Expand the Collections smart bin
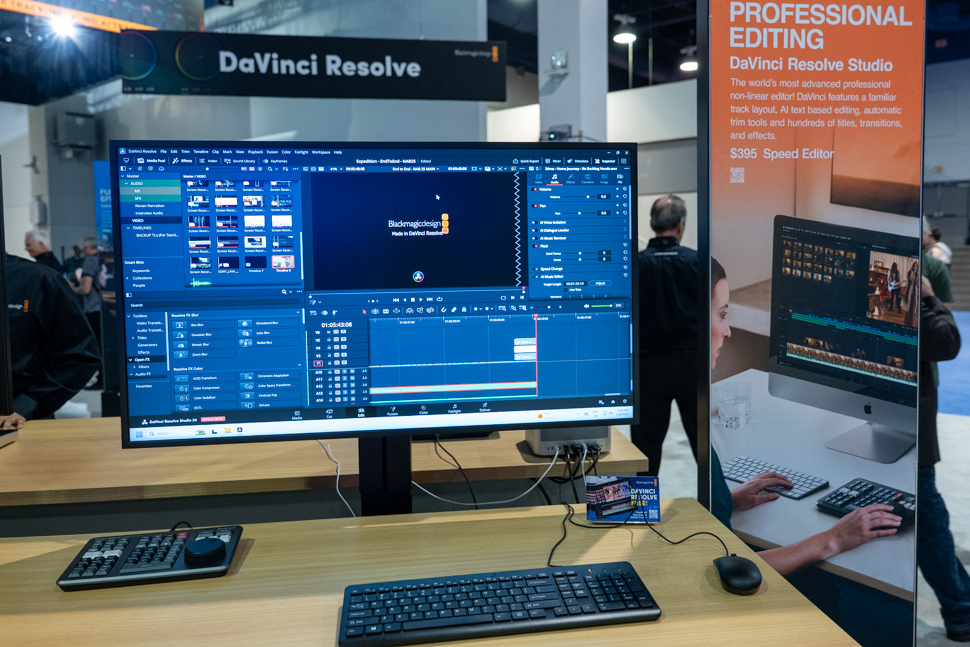Screen dimensions: 970x647 (128, 278)
